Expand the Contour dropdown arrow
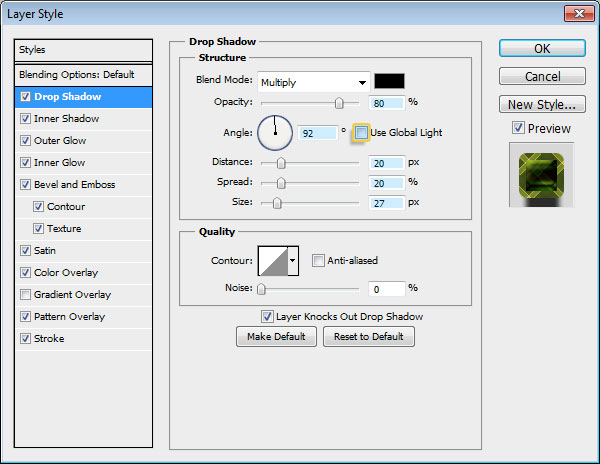This screenshot has height=464, width=600. (293, 261)
